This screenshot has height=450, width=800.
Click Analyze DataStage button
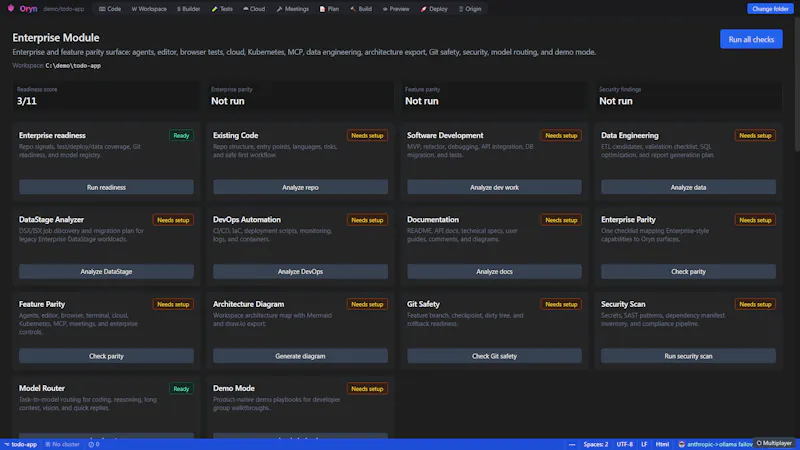(106, 271)
